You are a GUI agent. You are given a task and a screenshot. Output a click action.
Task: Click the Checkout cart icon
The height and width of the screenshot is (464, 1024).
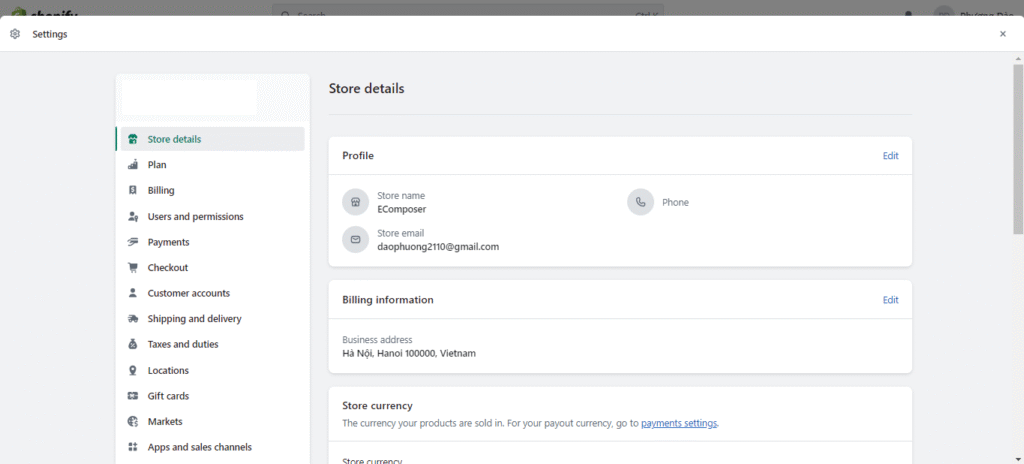click(133, 268)
